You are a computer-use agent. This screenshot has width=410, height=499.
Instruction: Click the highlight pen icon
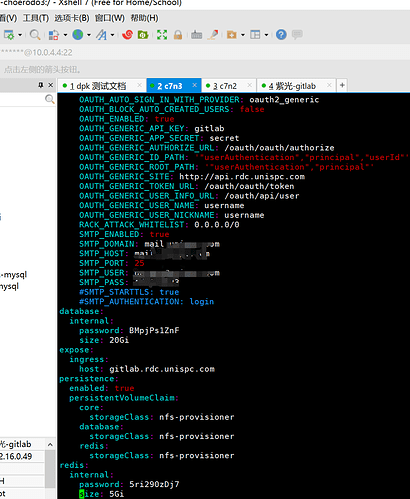click(x=213, y=35)
